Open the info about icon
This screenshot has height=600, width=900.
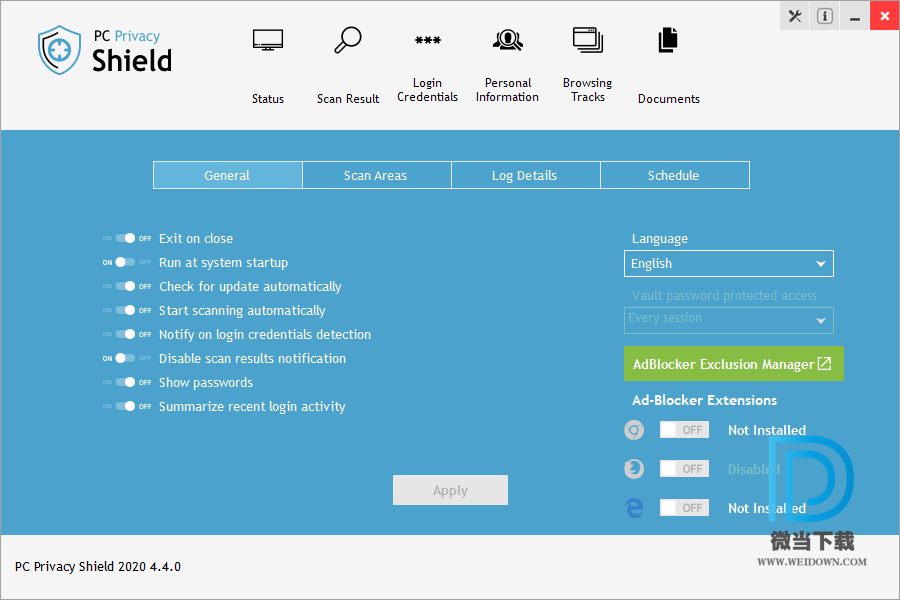(x=825, y=16)
